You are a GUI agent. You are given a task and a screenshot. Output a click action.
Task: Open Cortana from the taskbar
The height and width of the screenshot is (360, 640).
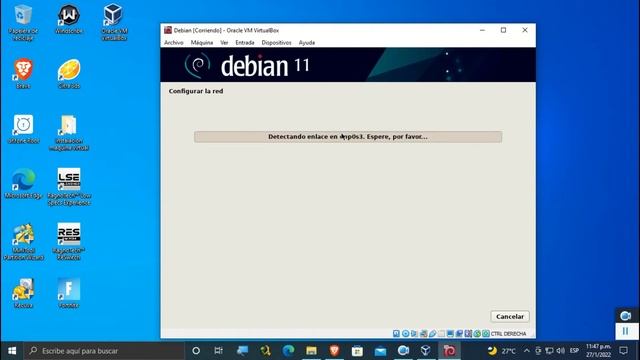pyautogui.click(x=196, y=351)
